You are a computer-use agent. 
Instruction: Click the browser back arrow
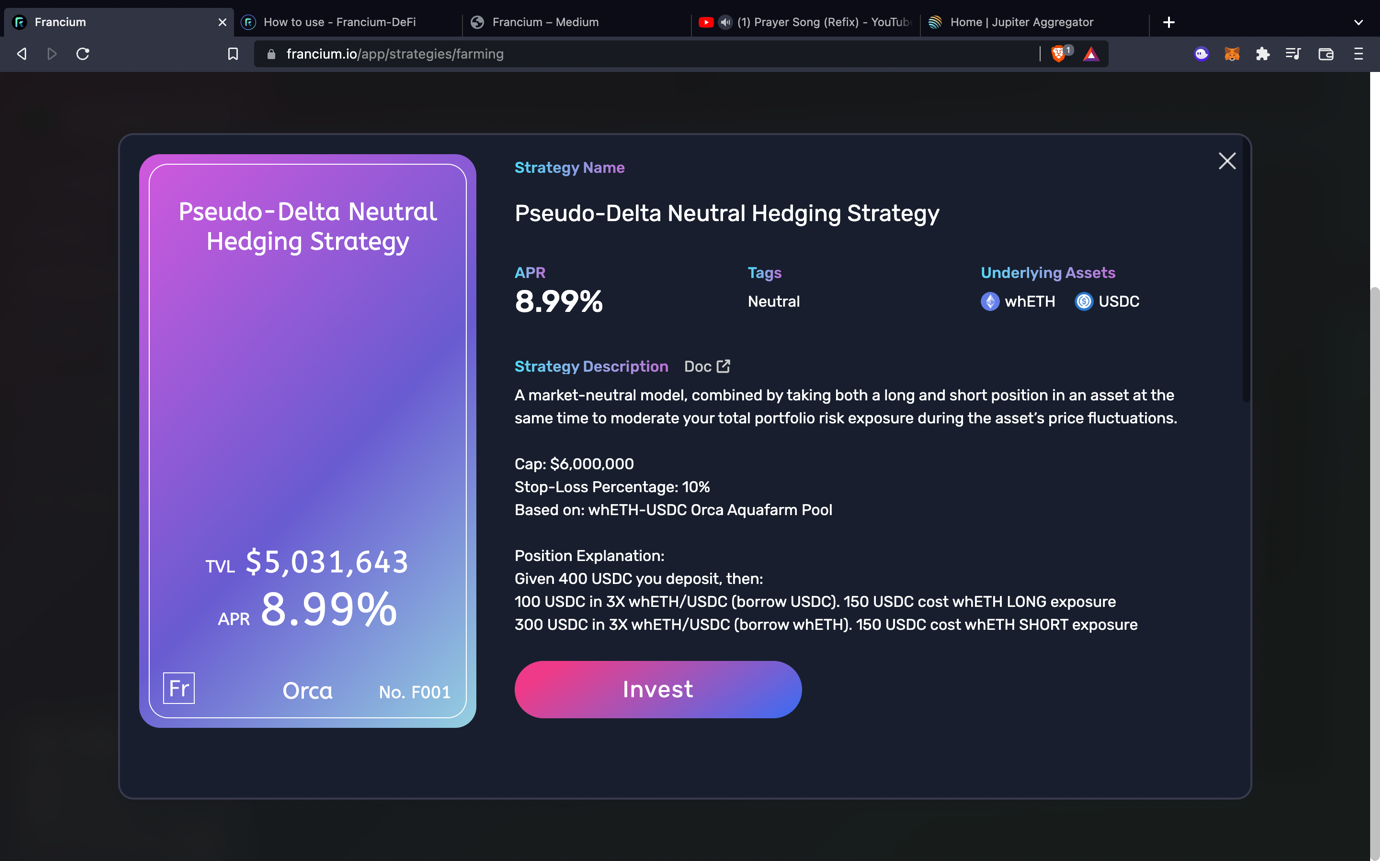(x=22, y=54)
